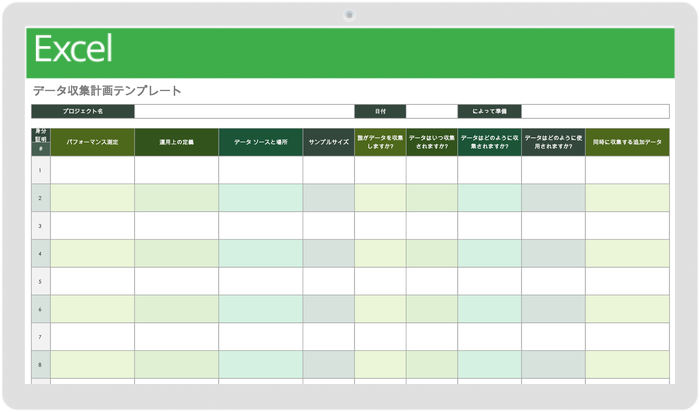Click row 7 cell under パフォーマンス測定
The image size is (700, 412).
click(x=92, y=337)
